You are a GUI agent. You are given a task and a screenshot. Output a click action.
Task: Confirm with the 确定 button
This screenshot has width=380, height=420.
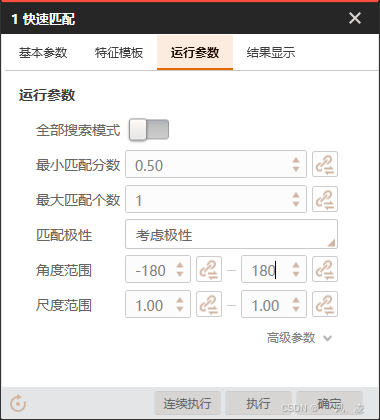[329, 403]
